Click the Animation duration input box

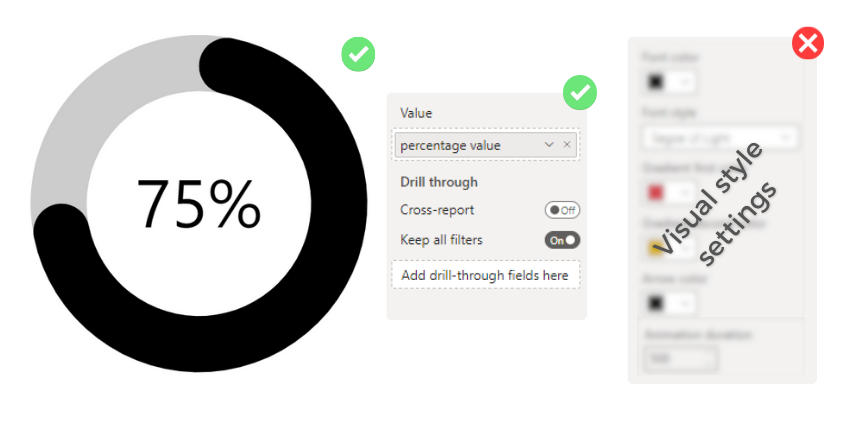tap(680, 359)
